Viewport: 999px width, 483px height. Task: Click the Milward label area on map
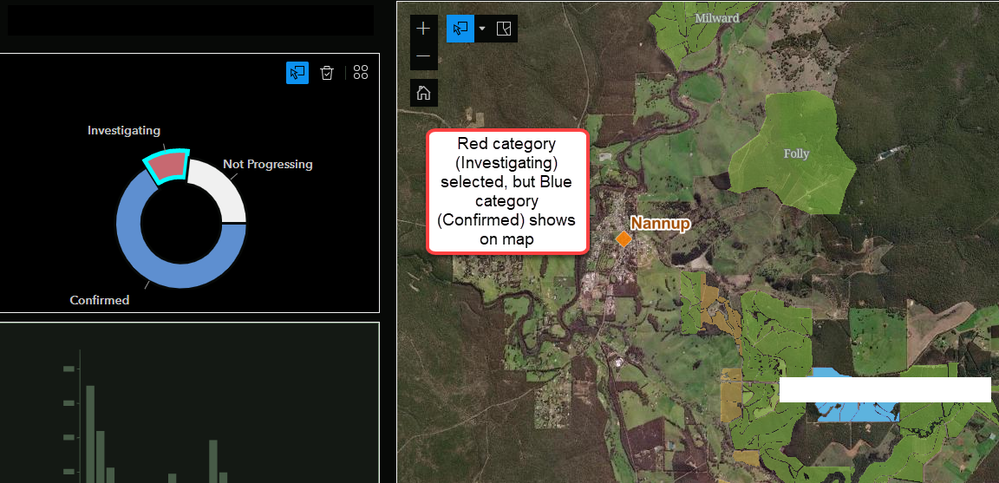(717, 18)
